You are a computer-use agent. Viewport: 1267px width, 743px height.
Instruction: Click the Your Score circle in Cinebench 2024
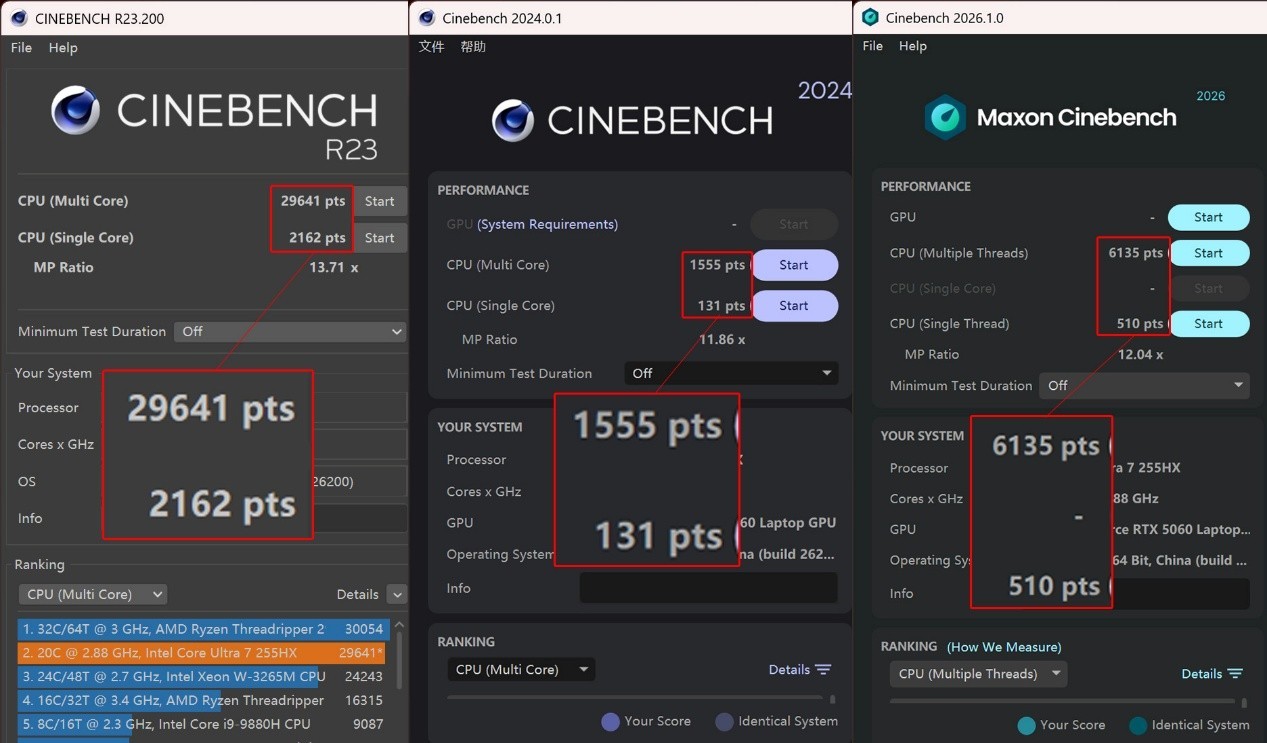point(610,721)
